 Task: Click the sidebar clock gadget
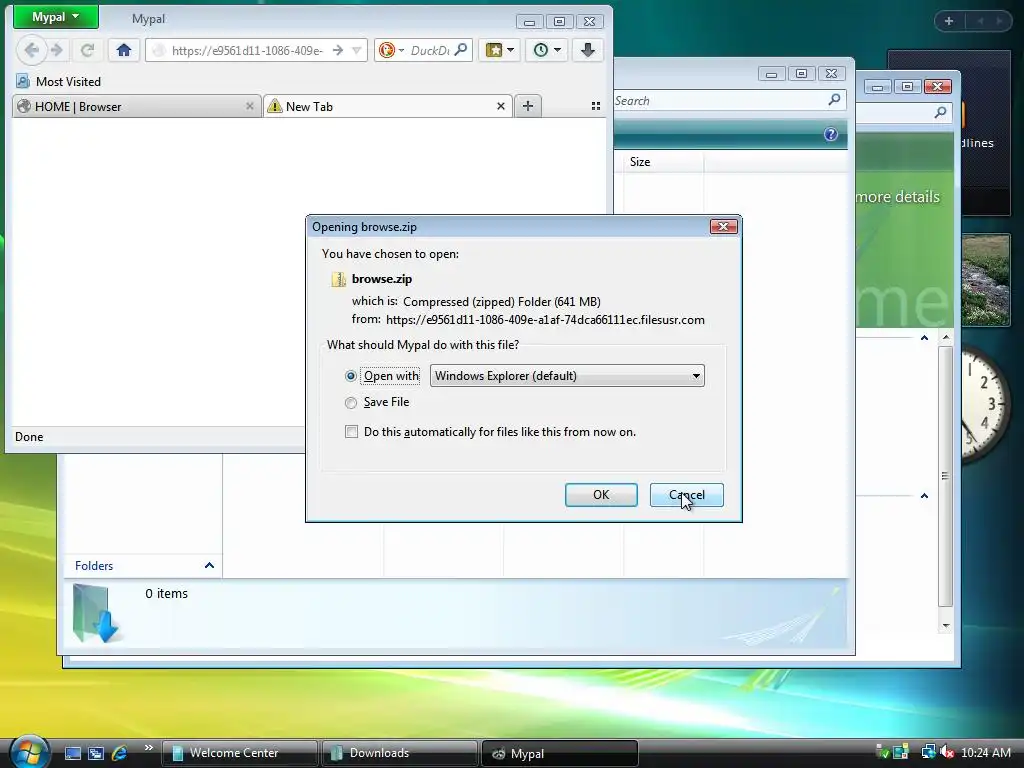985,404
